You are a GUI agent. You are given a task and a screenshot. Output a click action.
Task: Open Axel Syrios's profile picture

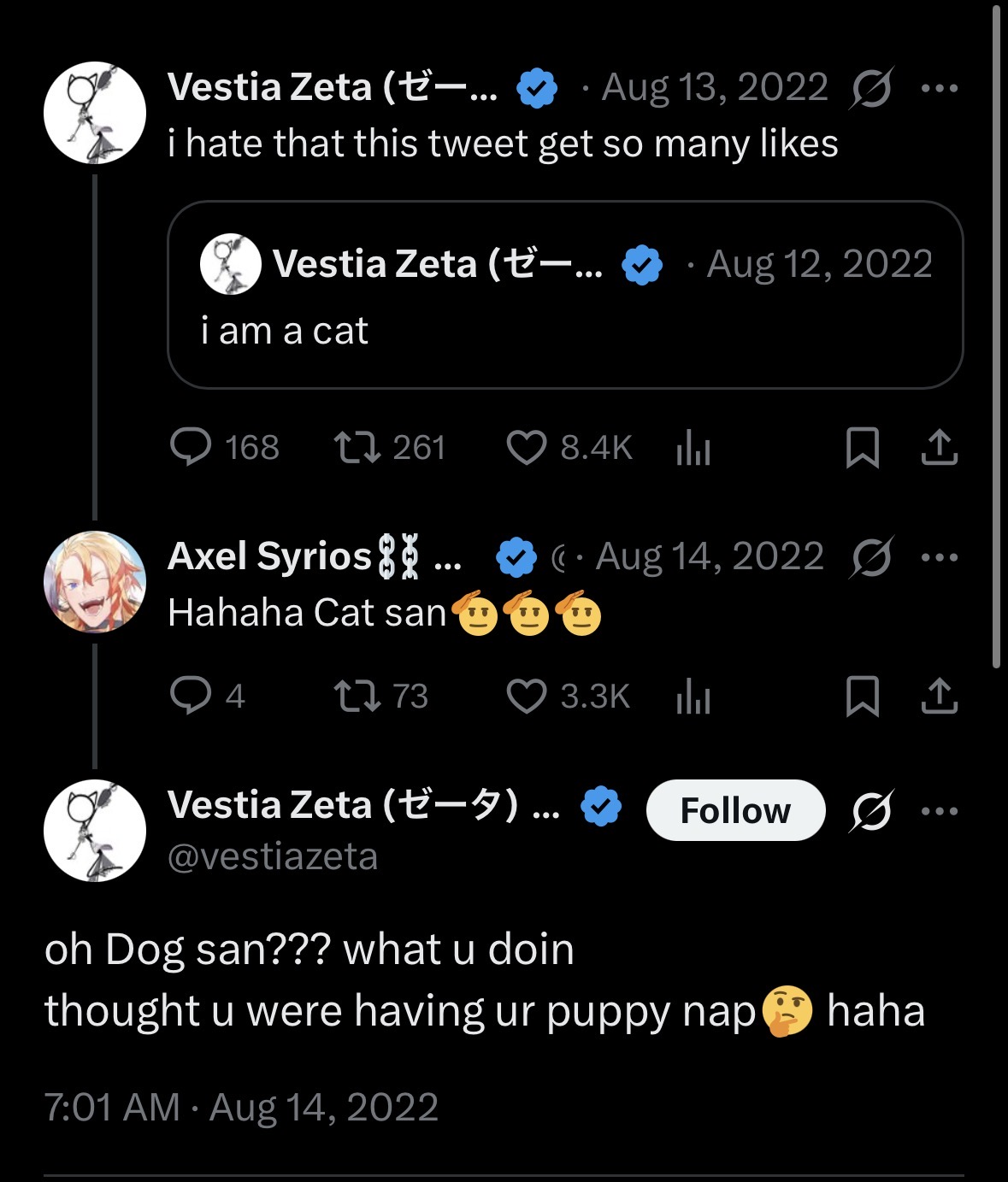tap(95, 582)
